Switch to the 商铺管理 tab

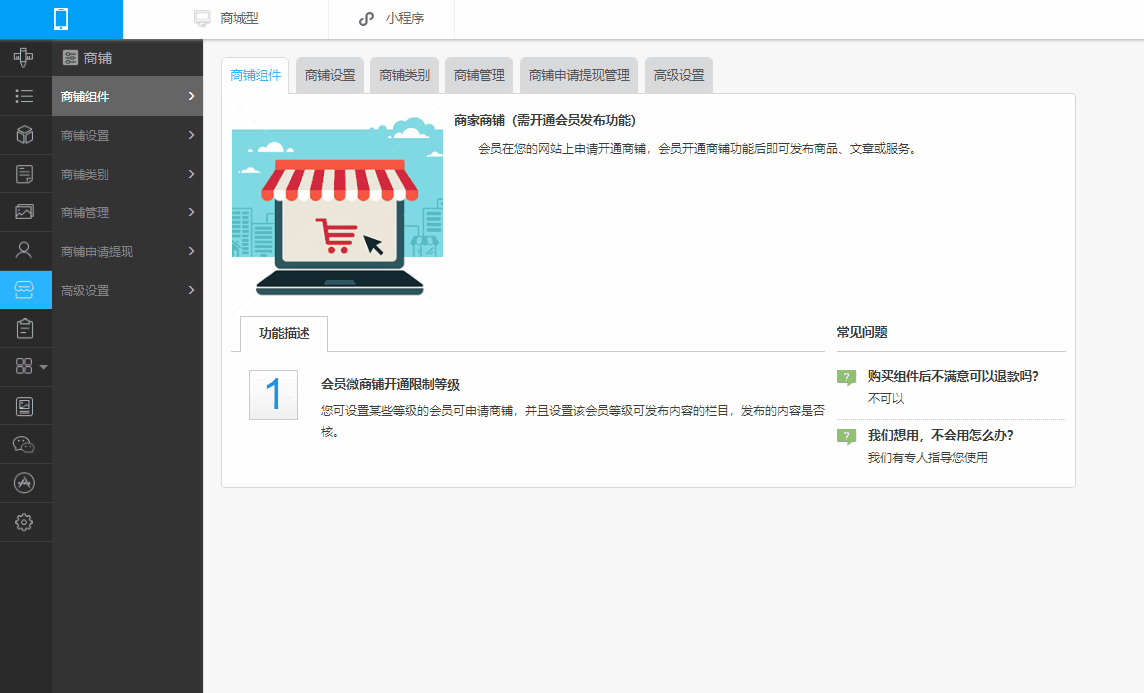[479, 75]
